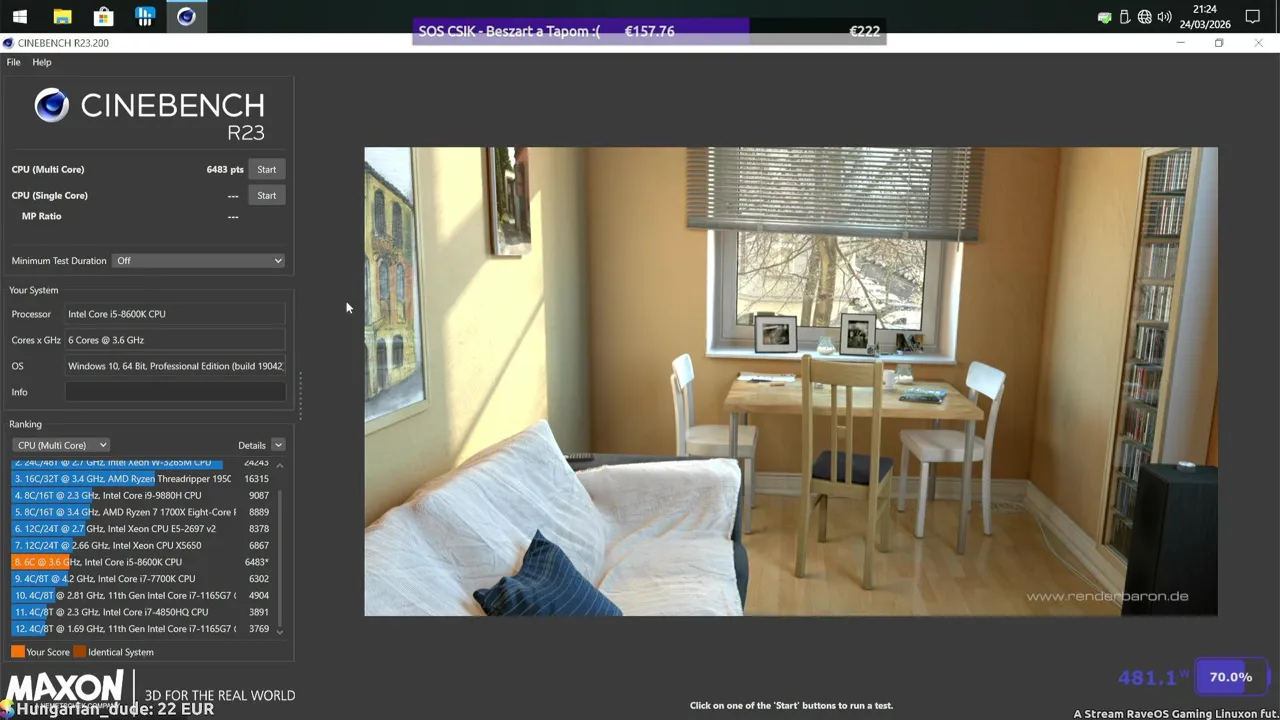The image size is (1280, 720).
Task: Click the OS field value
Action: 175,366
